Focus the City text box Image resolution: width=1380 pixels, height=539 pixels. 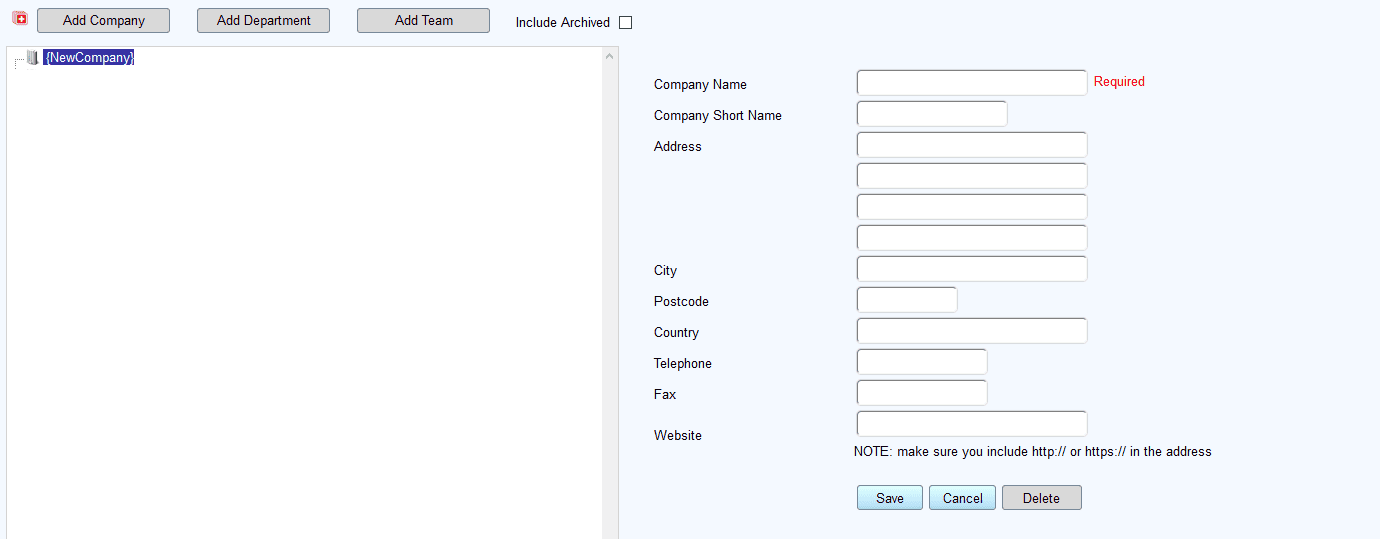tap(972, 269)
